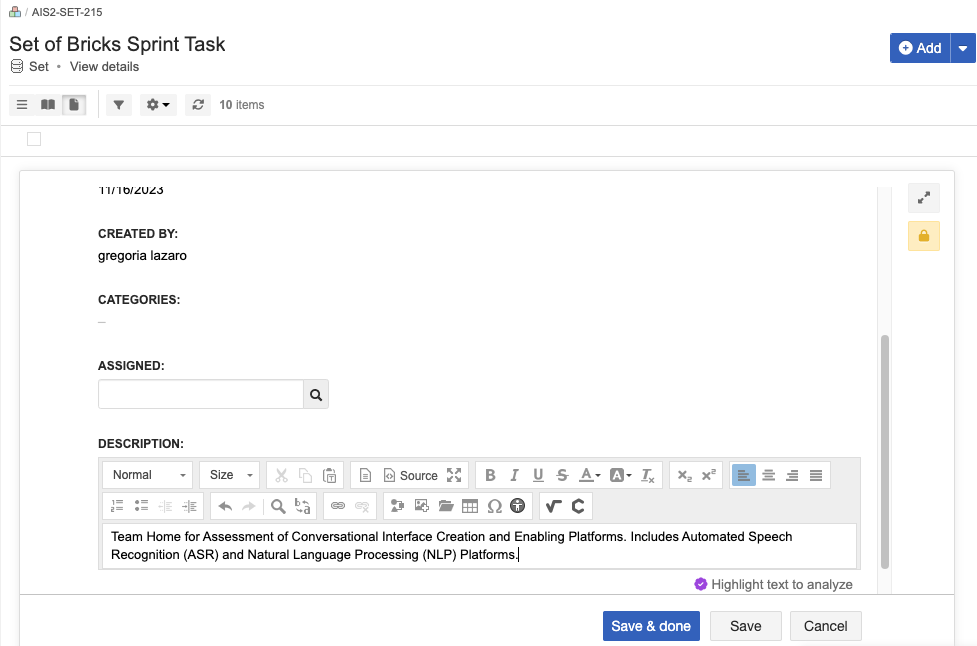This screenshot has height=646, width=977.
Task: Click the project icon in breadcrumb
Action: [15, 11]
